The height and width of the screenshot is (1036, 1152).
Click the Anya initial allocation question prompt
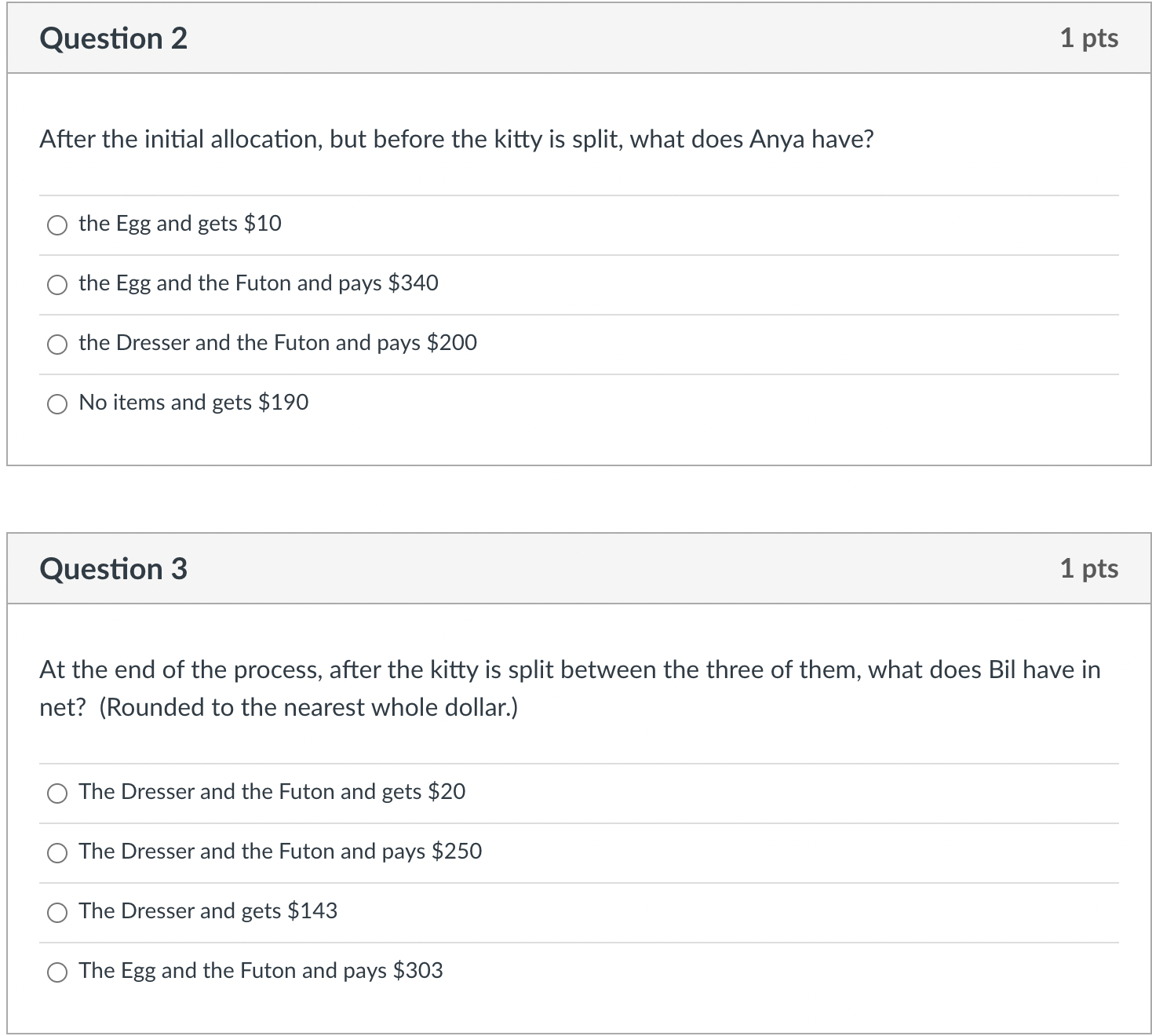click(457, 139)
